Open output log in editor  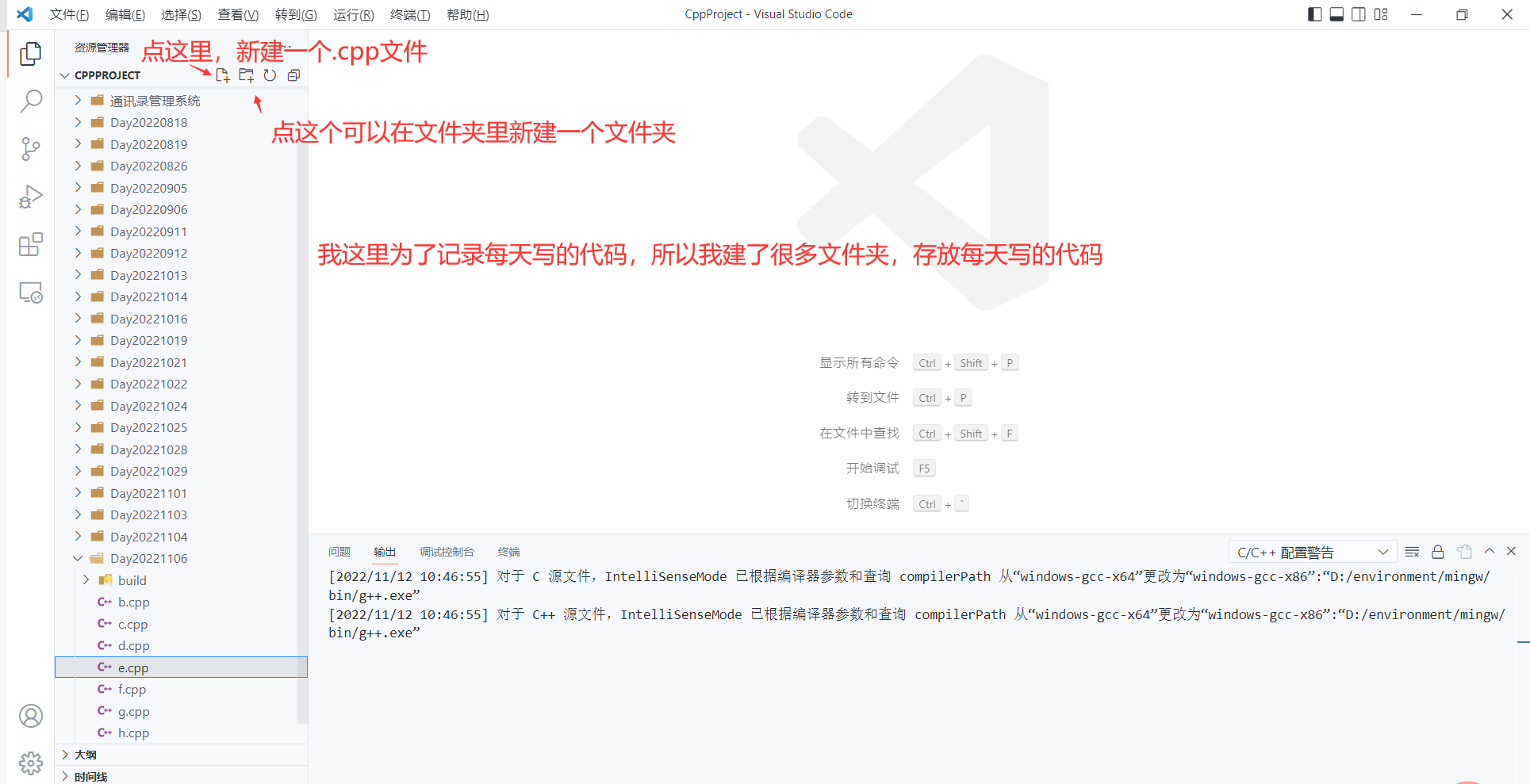1464,552
